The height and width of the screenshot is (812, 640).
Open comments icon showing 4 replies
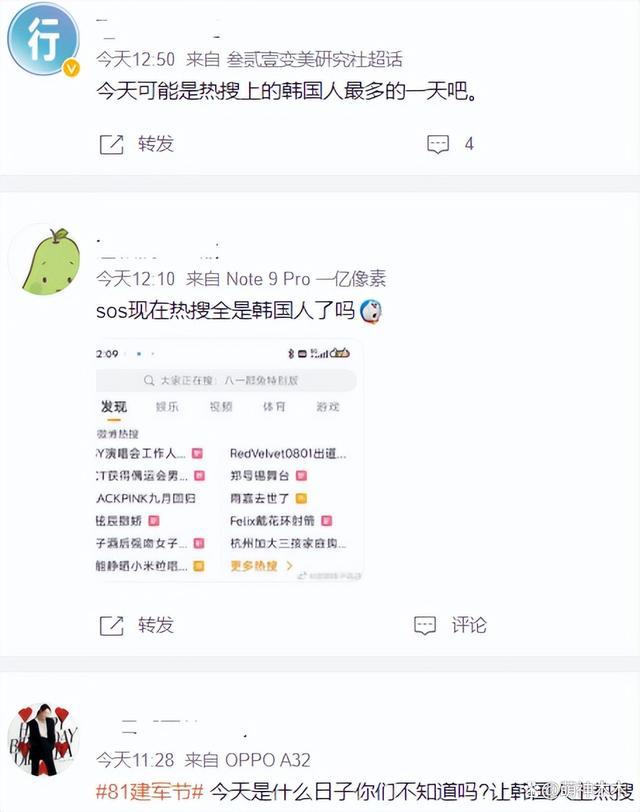pos(438,144)
